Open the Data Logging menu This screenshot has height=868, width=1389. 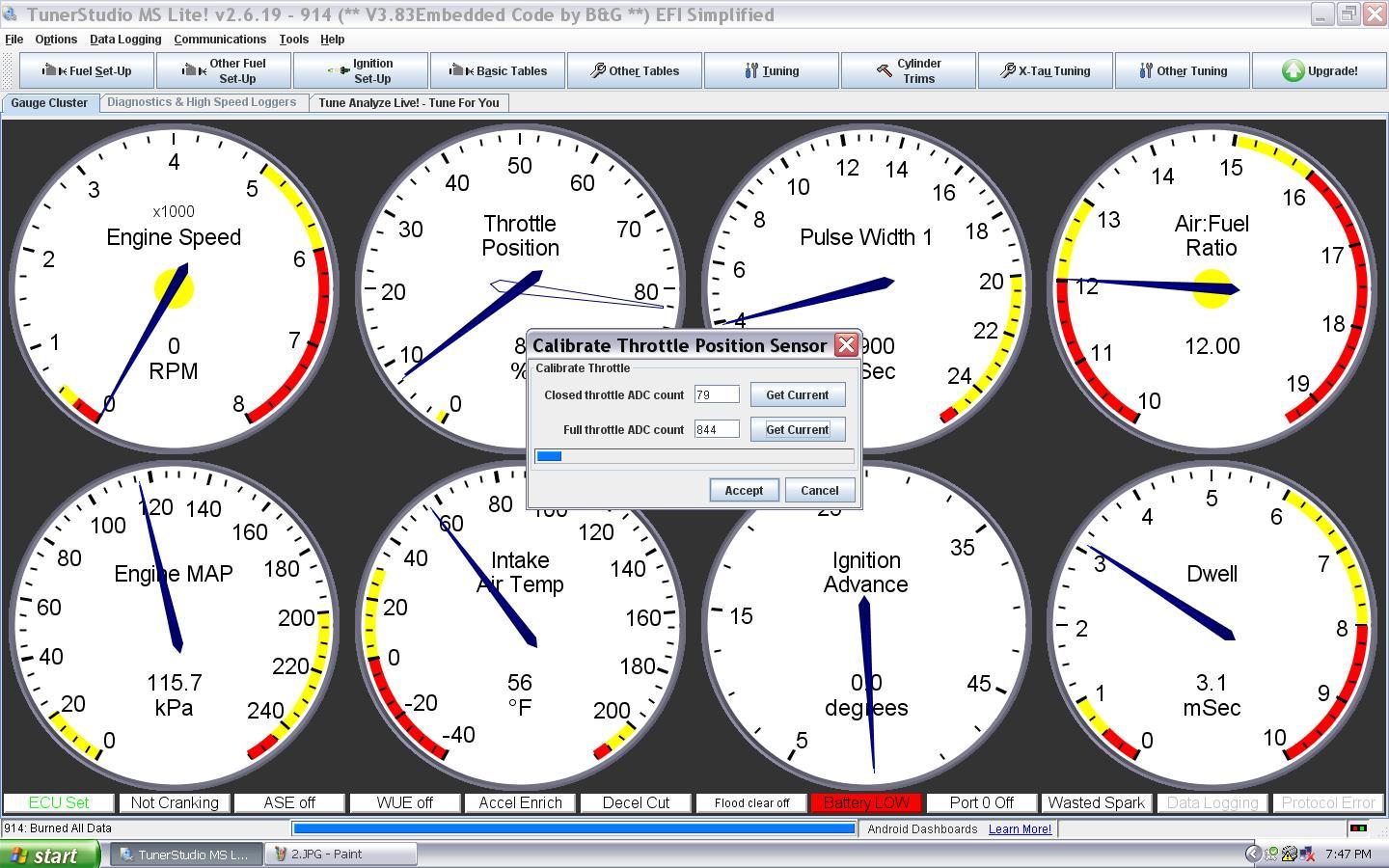125,40
